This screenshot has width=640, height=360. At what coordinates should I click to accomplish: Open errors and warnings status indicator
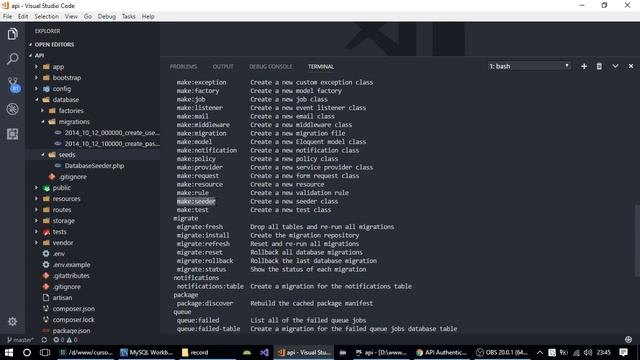pyautogui.click(x=65, y=340)
